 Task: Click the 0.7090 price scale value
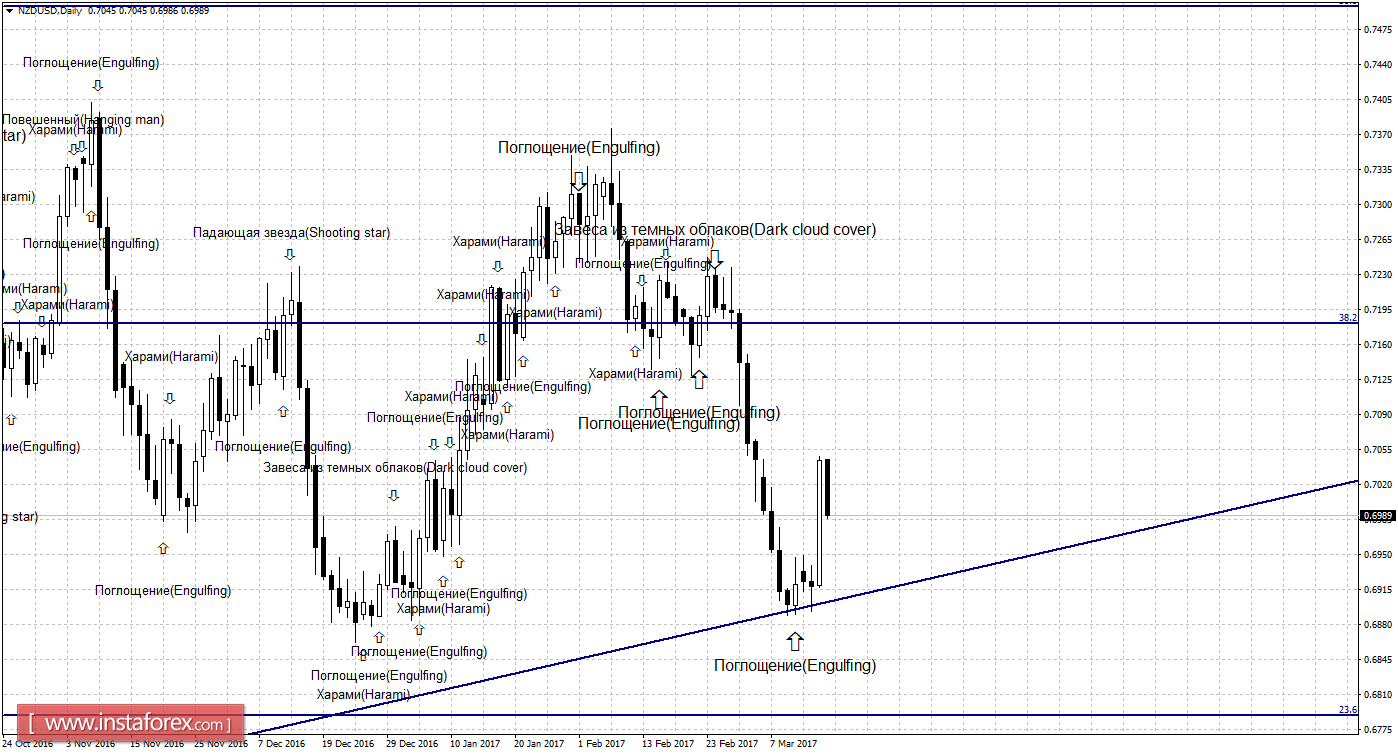click(x=1379, y=414)
